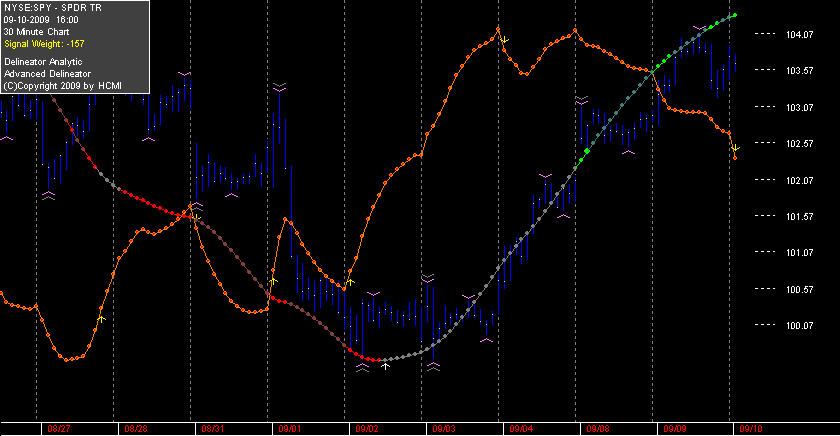The image size is (840, 436).
Task: Click yellow down arrow at 08/31 line crossover
Action: 197,218
